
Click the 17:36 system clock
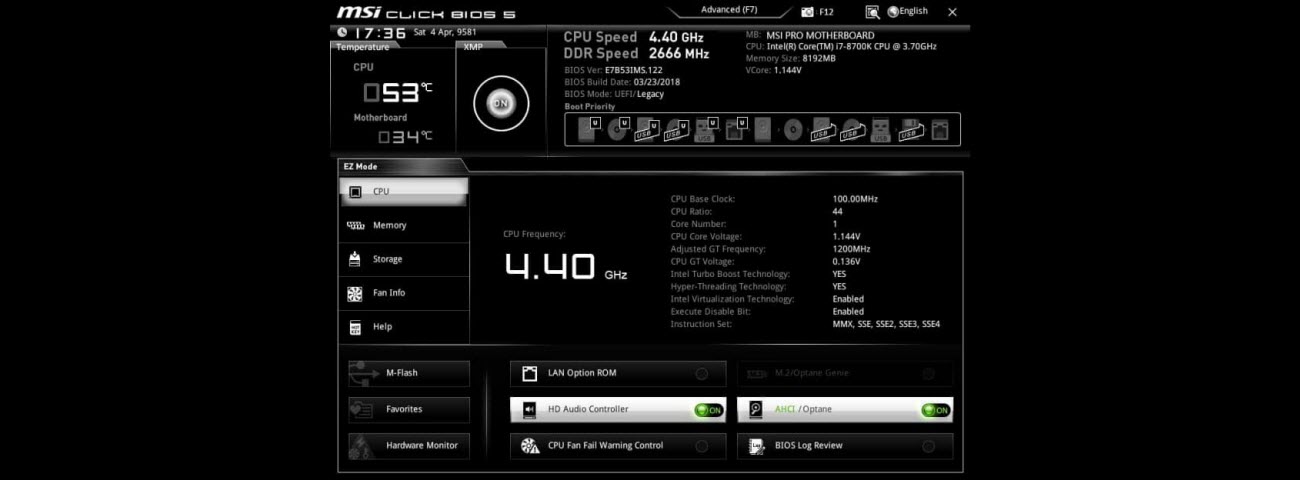379,33
